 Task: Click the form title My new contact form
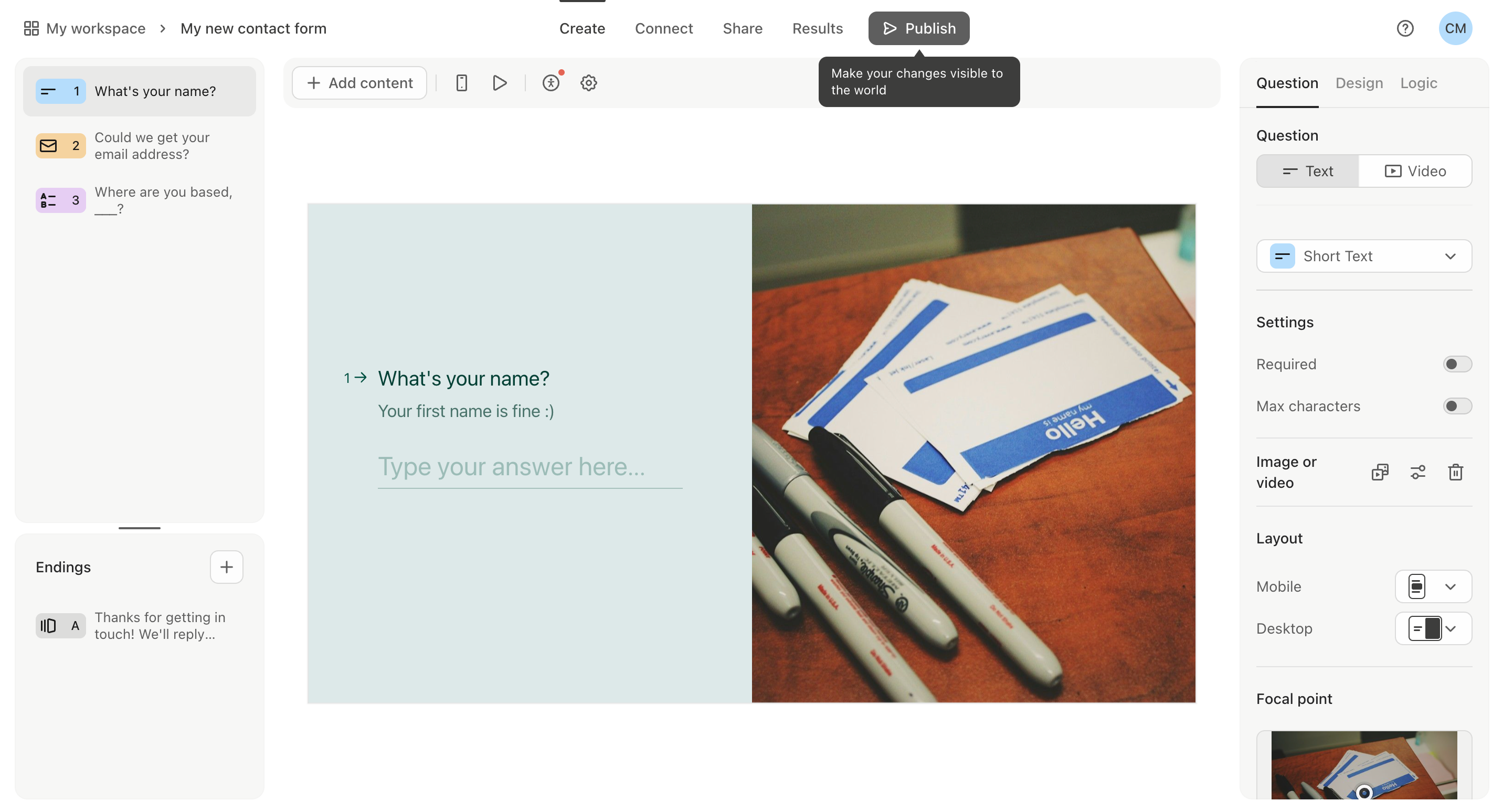253,28
